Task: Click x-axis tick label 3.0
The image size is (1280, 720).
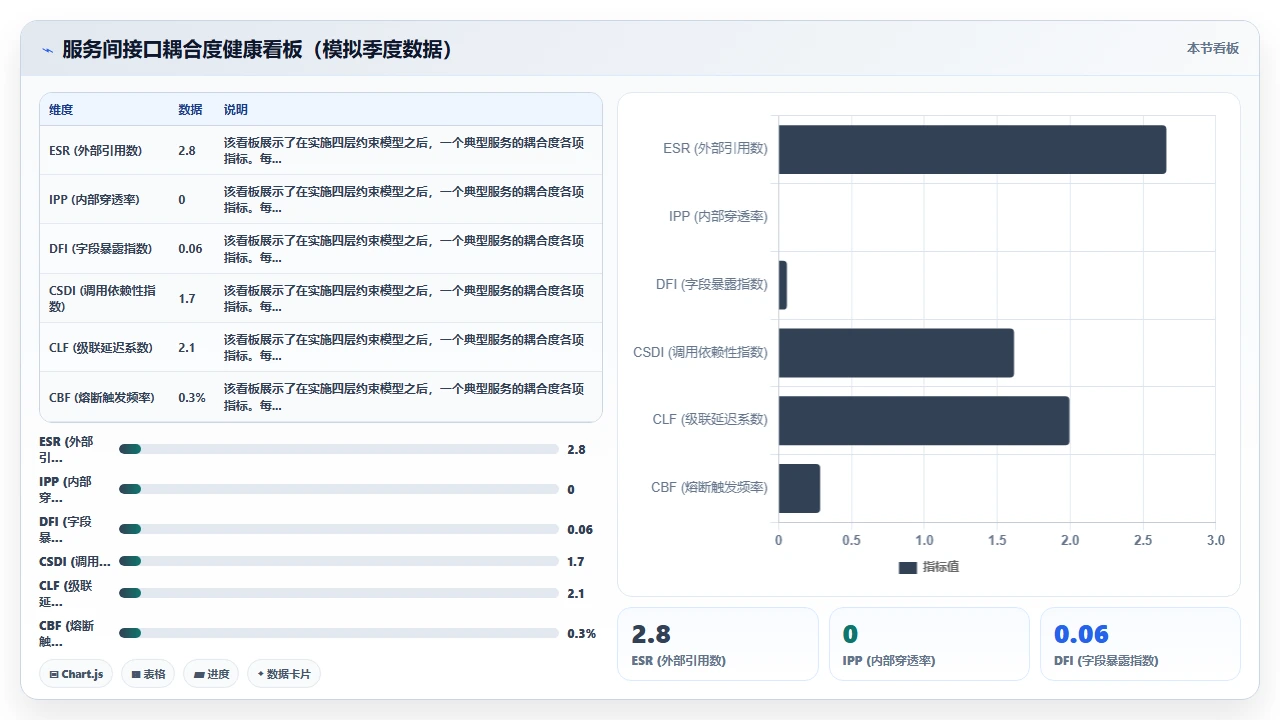Action: [x=1215, y=540]
